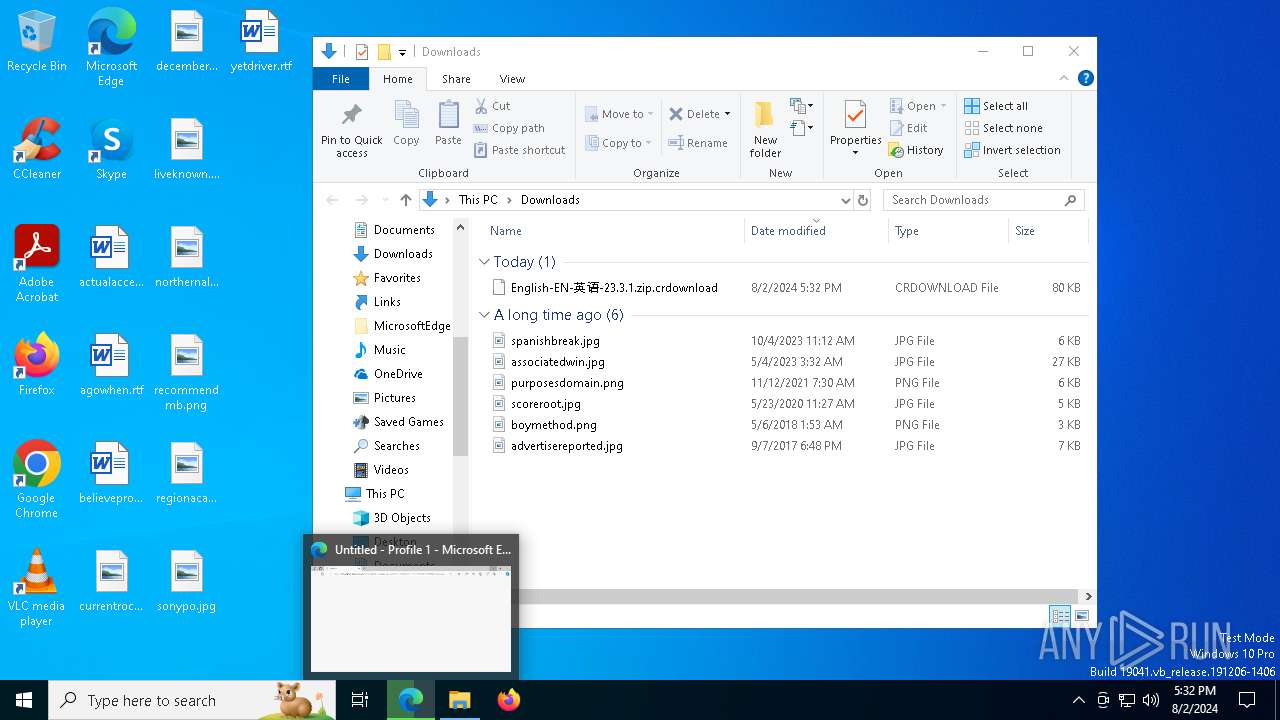This screenshot has height=720, width=1280.
Task: Click File Explorer taskbar icon
Action: pos(460,700)
